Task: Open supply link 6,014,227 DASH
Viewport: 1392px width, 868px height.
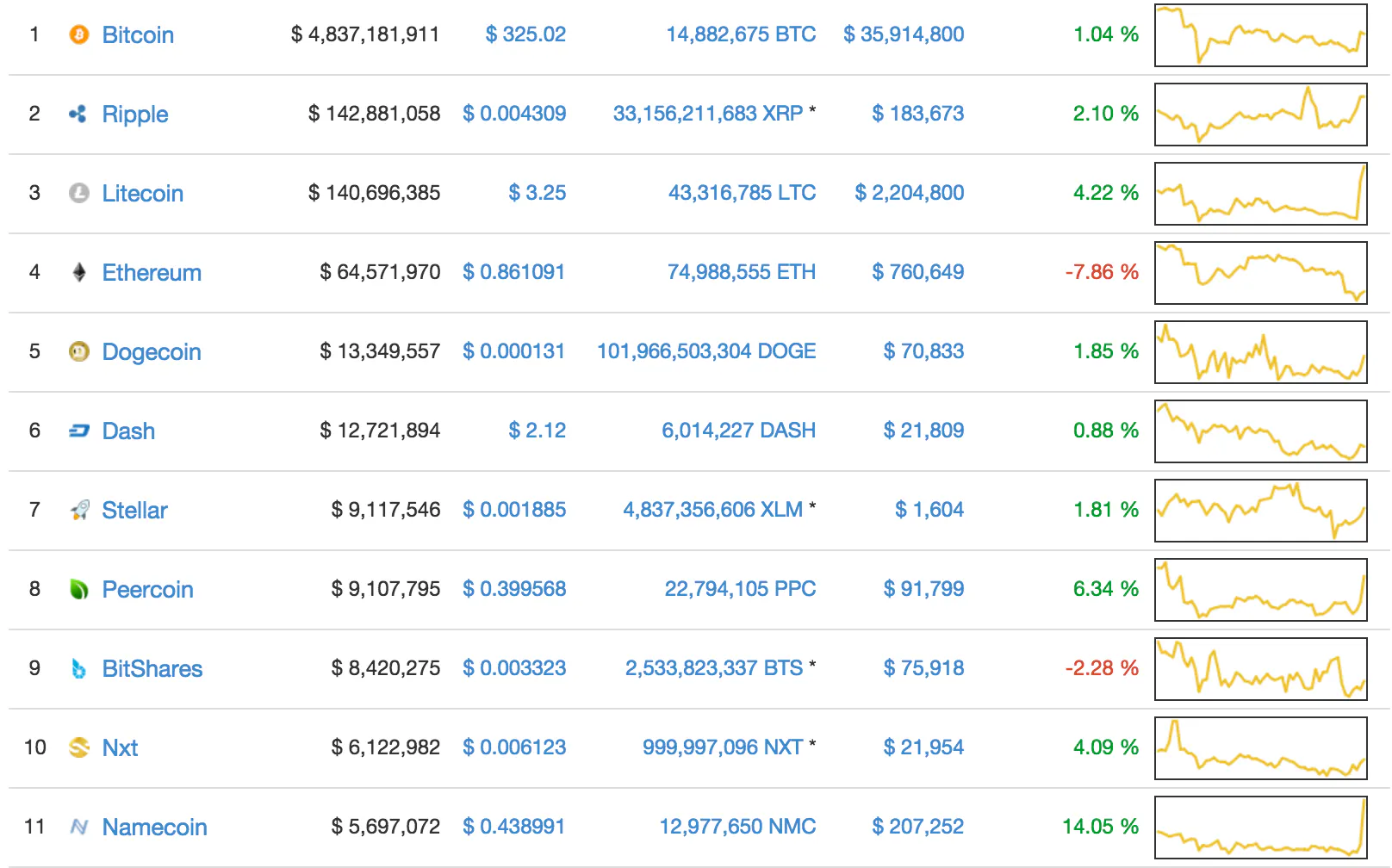Action: pos(739,431)
